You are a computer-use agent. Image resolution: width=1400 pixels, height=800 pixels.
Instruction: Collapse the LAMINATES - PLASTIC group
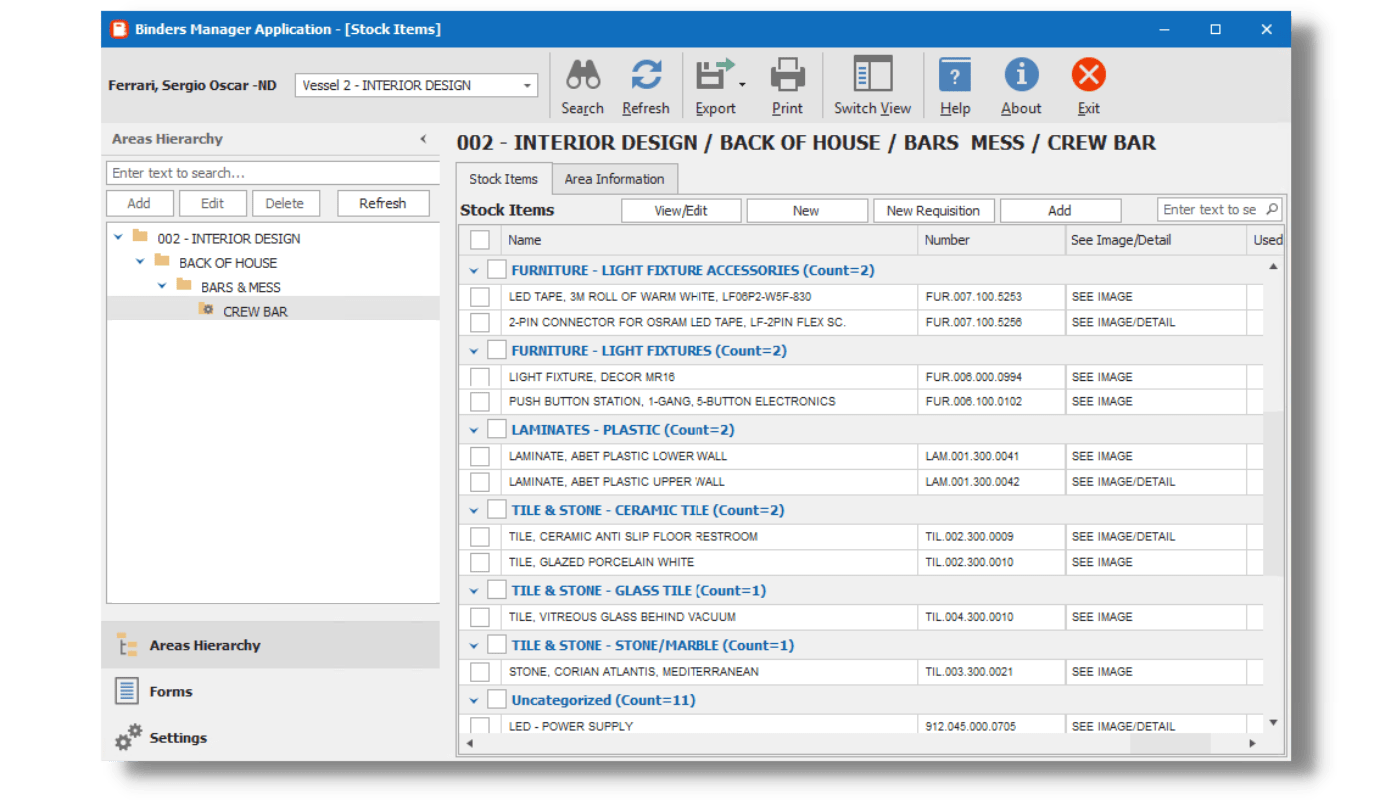coord(472,429)
